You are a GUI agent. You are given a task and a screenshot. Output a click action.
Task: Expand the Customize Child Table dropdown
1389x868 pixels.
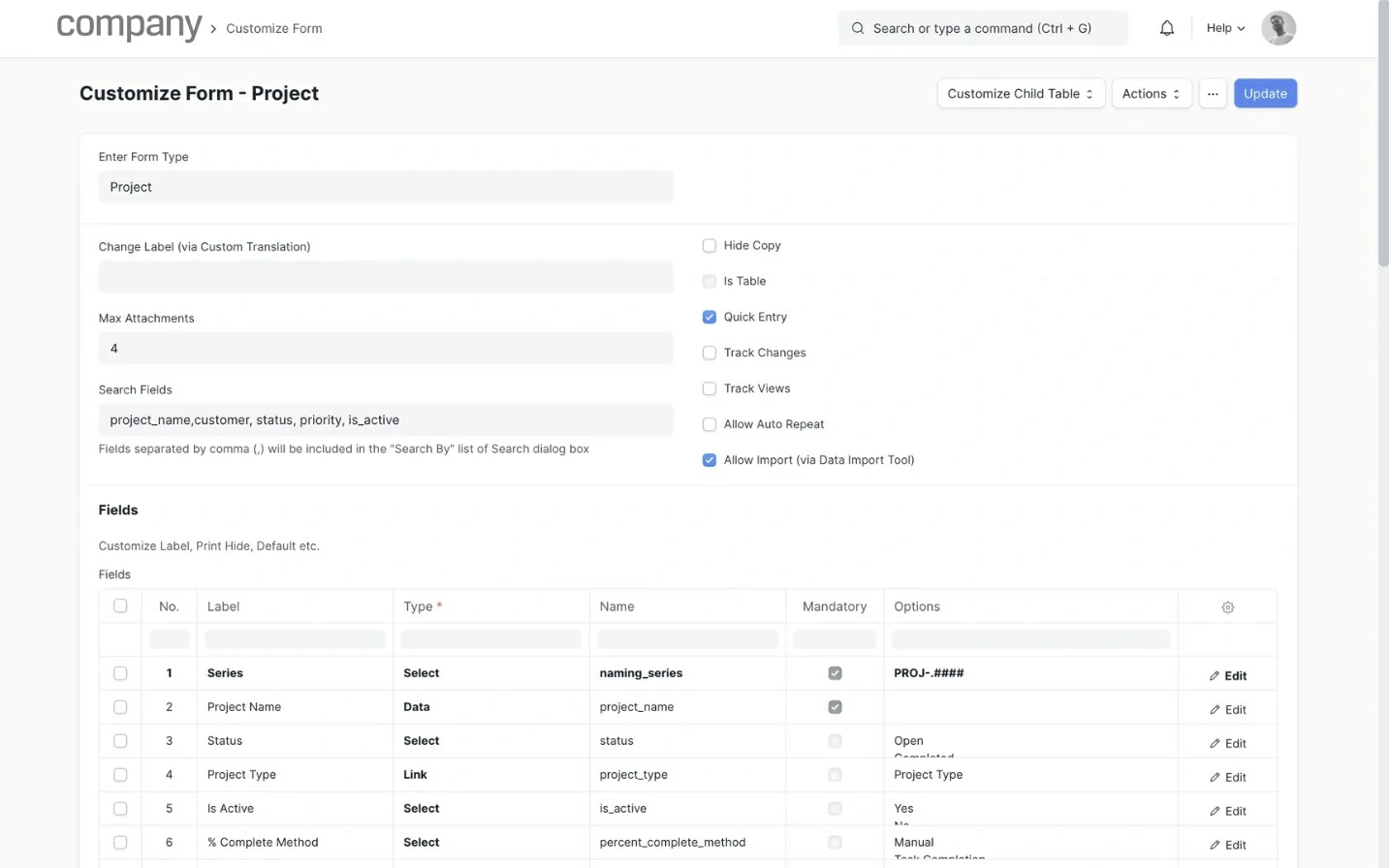click(x=1020, y=94)
